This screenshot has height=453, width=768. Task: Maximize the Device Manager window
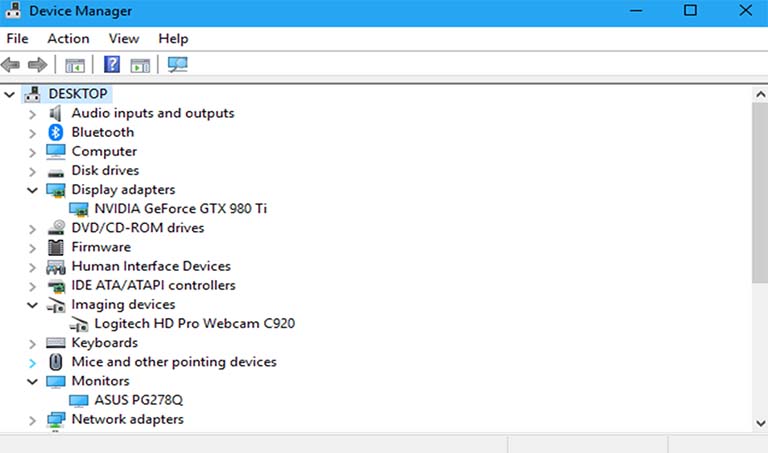690,10
